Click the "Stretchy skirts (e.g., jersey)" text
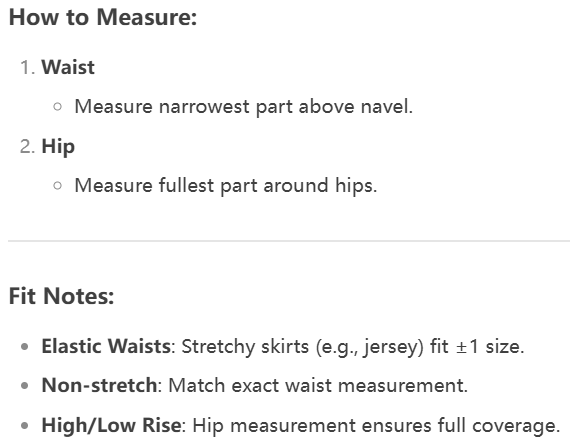Image resolution: width=570 pixels, height=444 pixels. point(302,347)
